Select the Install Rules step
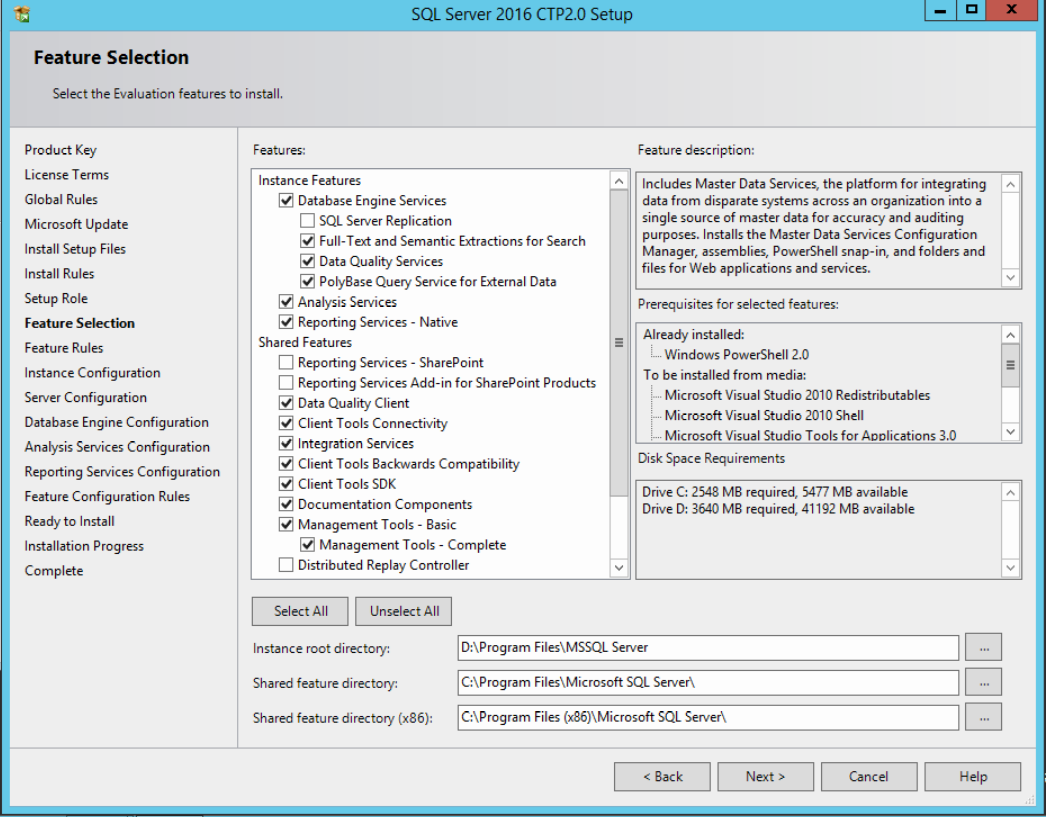This screenshot has height=817, width=1046. (59, 273)
